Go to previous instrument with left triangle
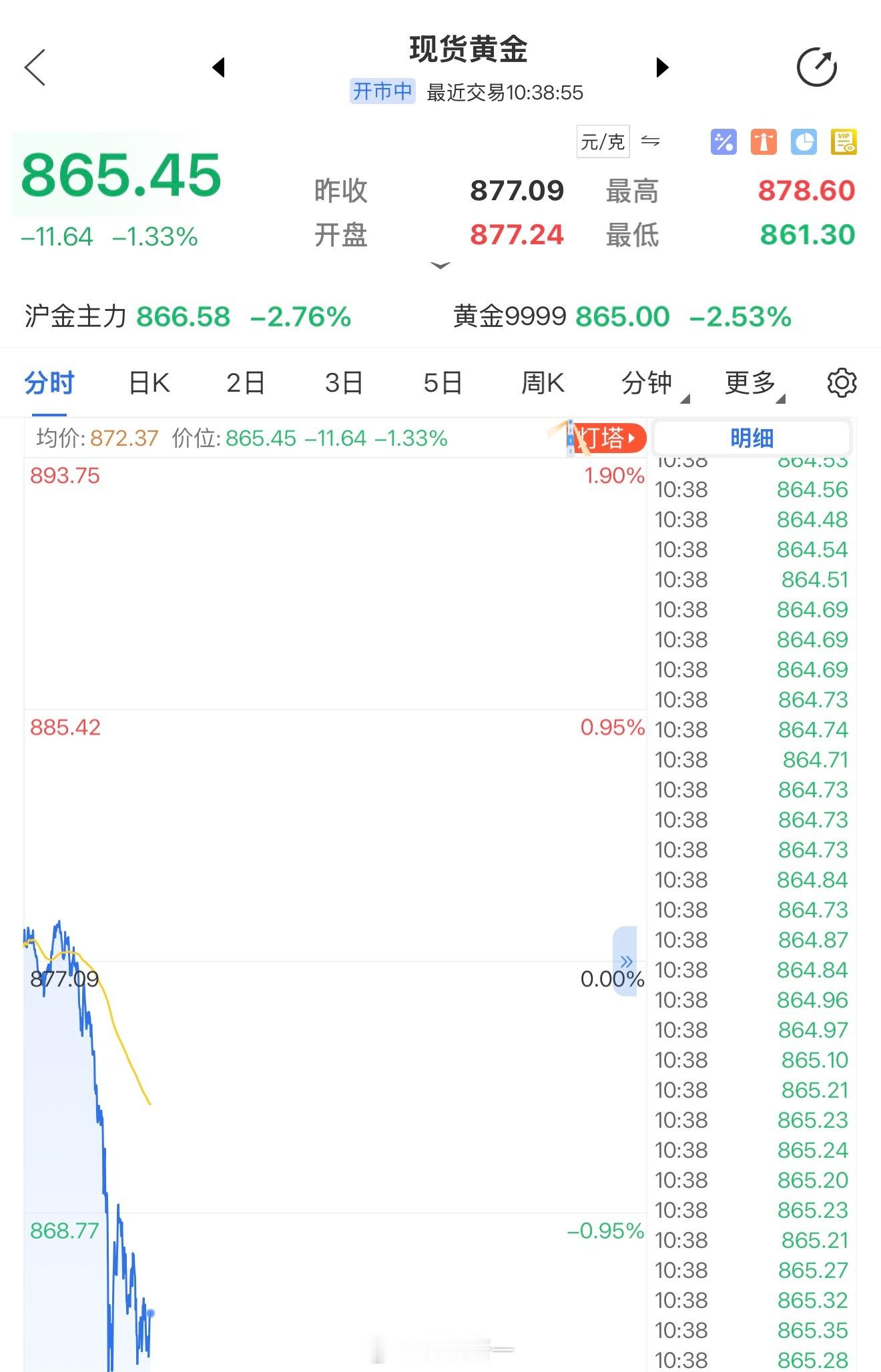 click(x=218, y=67)
